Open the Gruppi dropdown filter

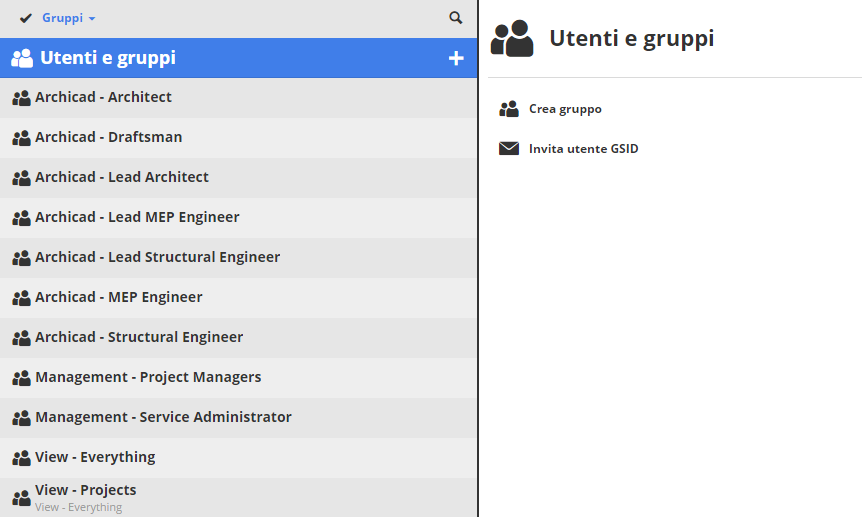pos(62,18)
